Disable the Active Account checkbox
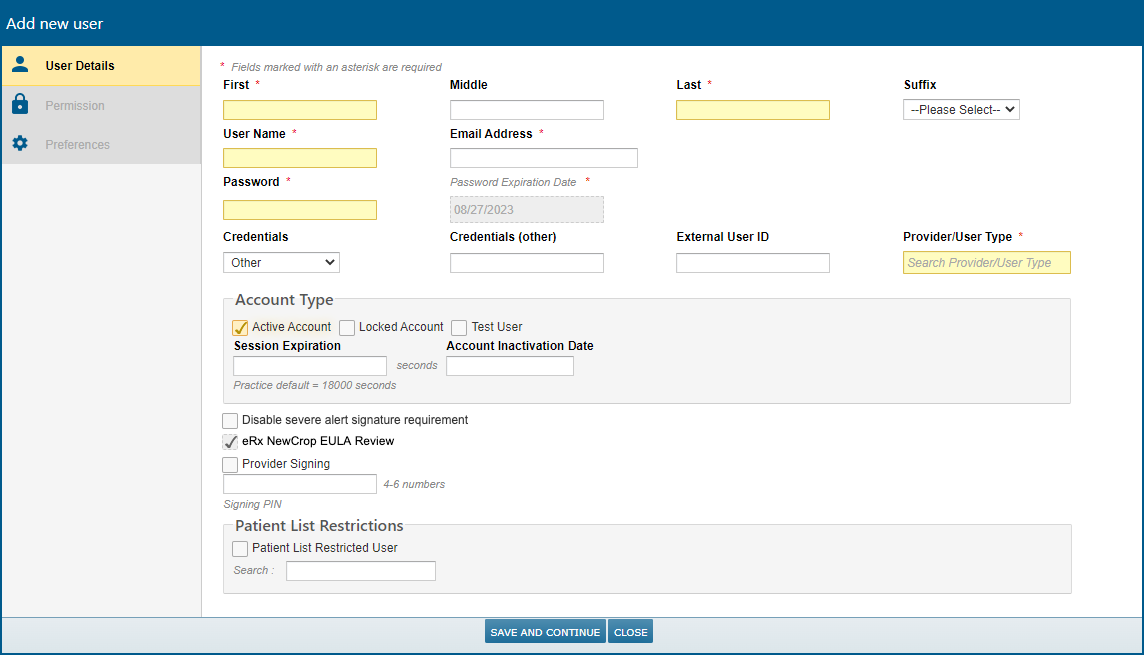1144x661 pixels. pyautogui.click(x=240, y=327)
